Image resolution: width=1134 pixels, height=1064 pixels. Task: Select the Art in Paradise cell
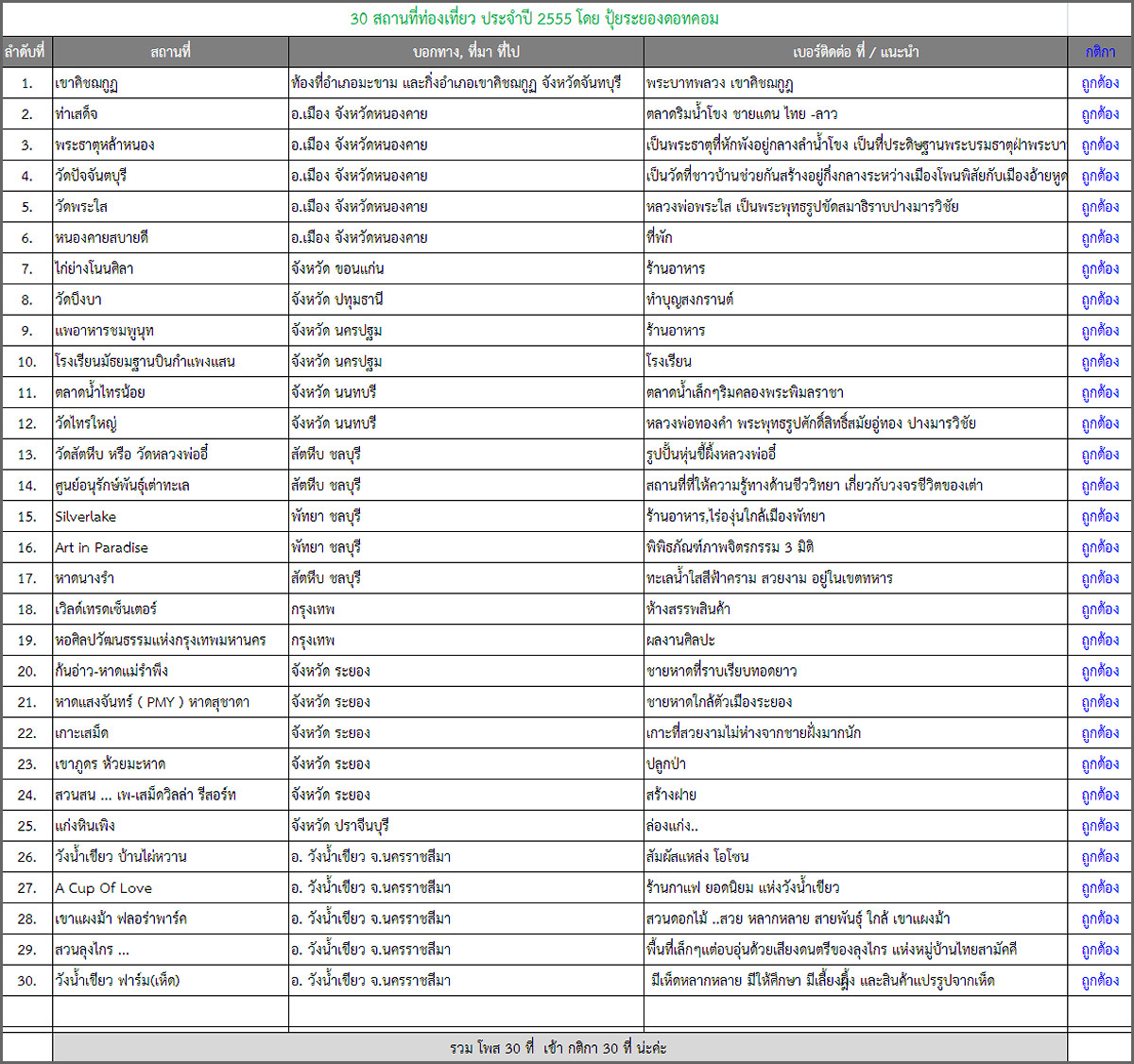(101, 548)
